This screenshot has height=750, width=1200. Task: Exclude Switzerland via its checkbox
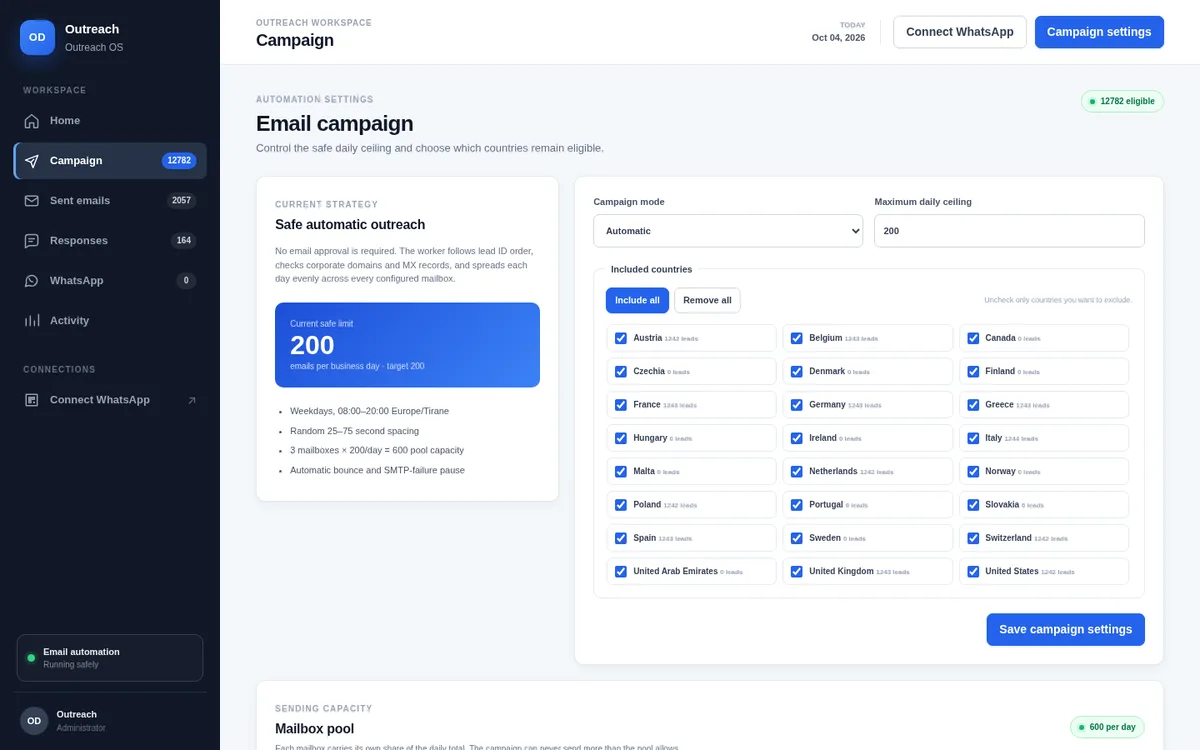click(x=973, y=538)
